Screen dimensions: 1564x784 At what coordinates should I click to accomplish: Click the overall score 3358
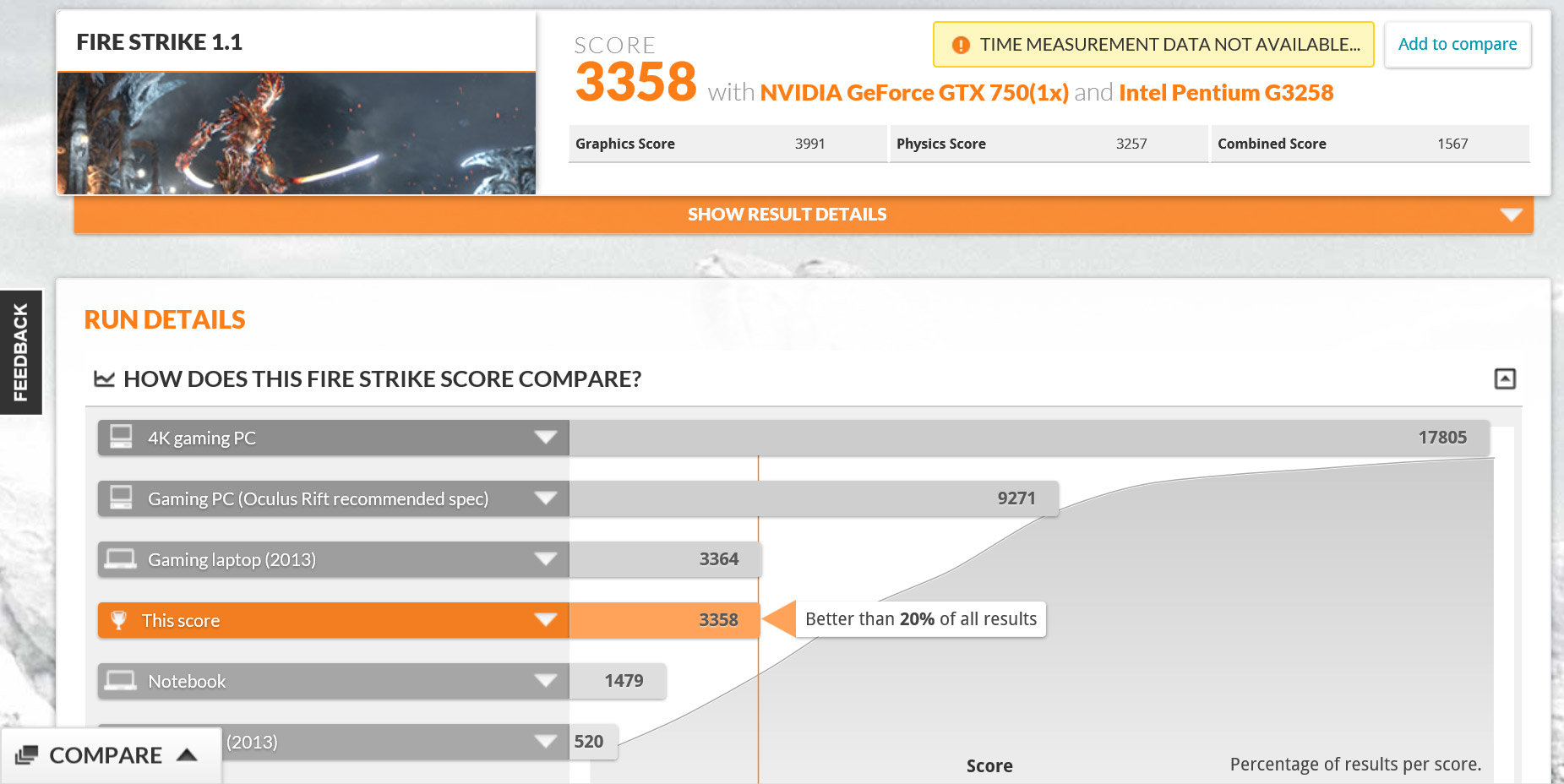(x=635, y=82)
